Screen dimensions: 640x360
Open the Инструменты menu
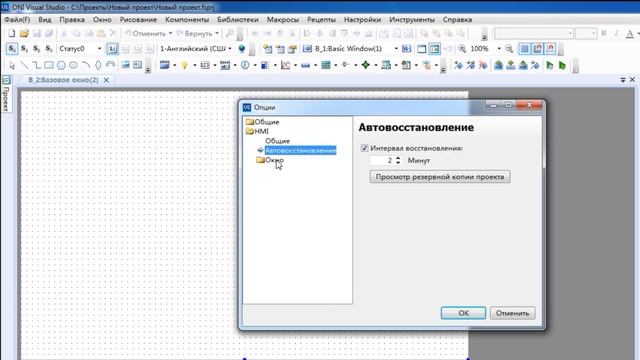click(412, 20)
